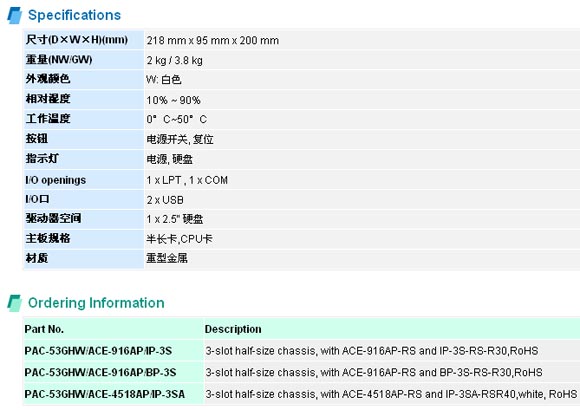This screenshot has height=410, width=580.
Task: Click the 工作温度 row label
Action: tap(48, 119)
